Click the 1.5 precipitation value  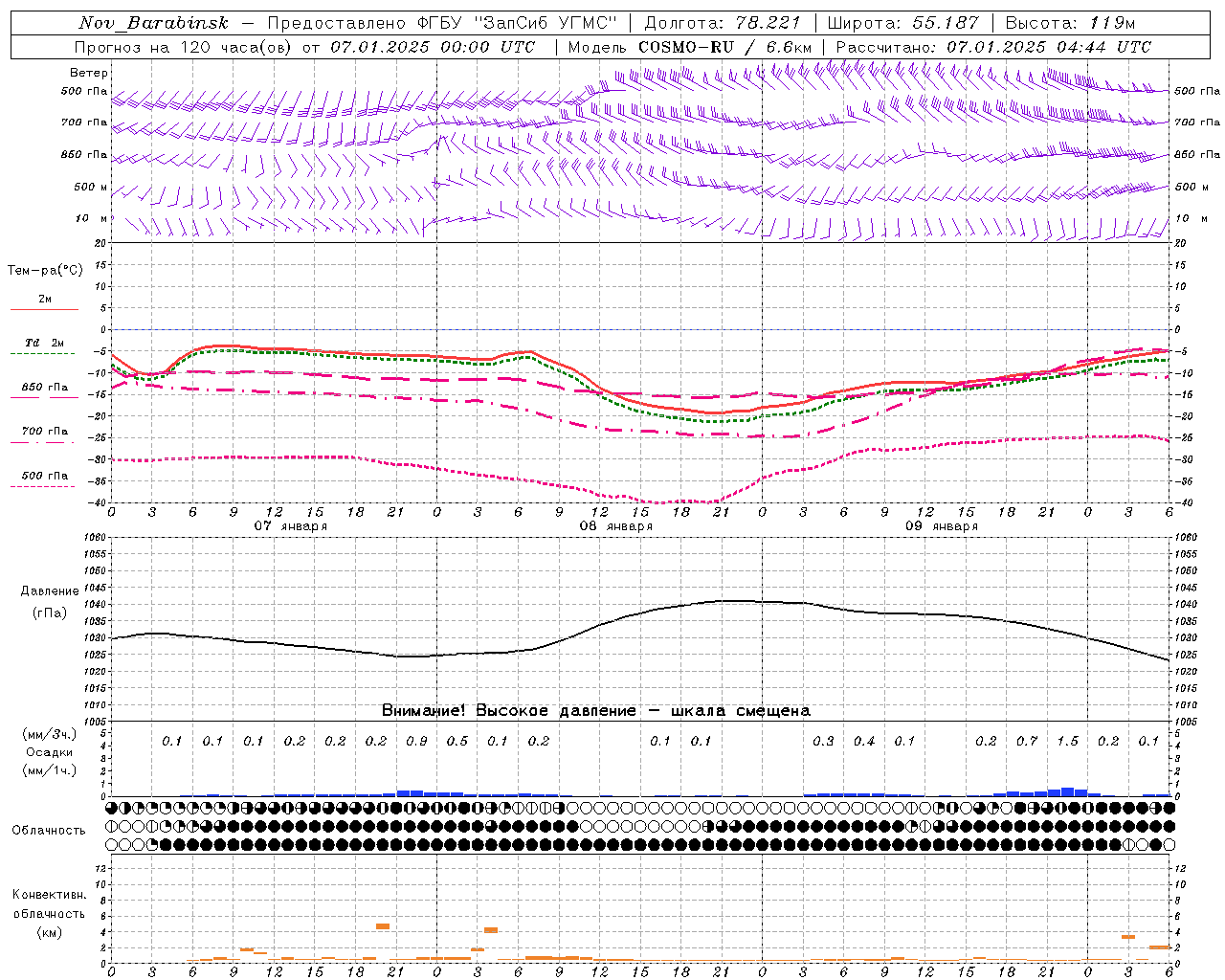click(x=1067, y=741)
